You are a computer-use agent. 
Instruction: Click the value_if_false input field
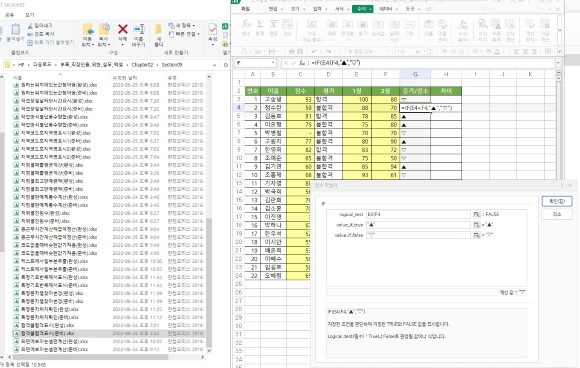[x=418, y=235]
